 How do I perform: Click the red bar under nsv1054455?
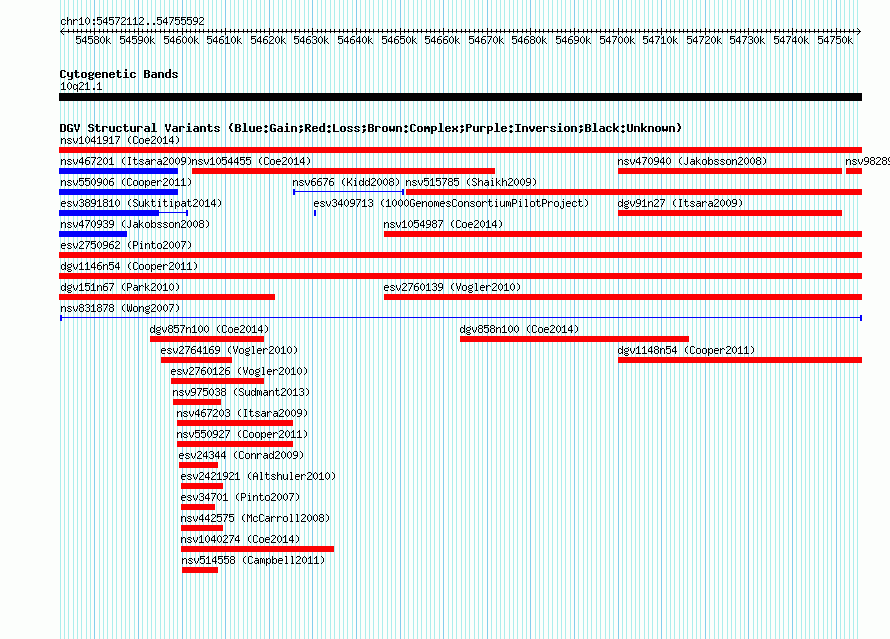click(x=343, y=171)
